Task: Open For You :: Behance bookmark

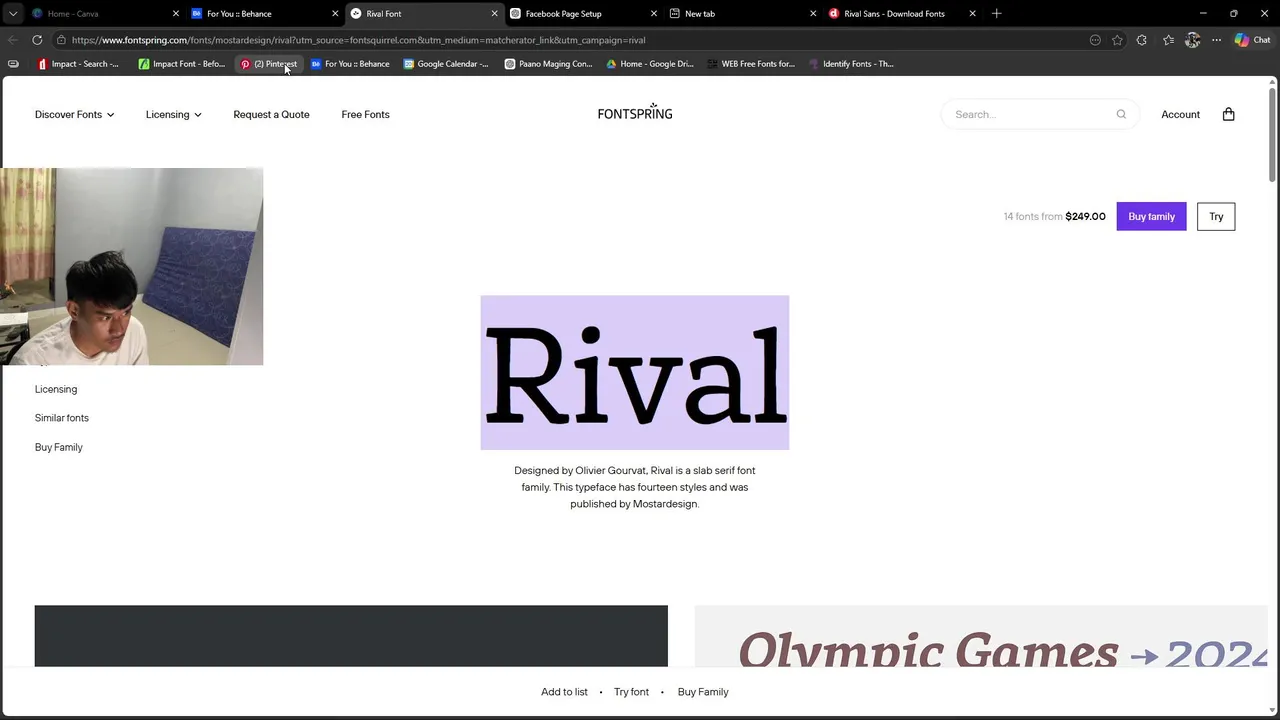Action: click(x=350, y=64)
